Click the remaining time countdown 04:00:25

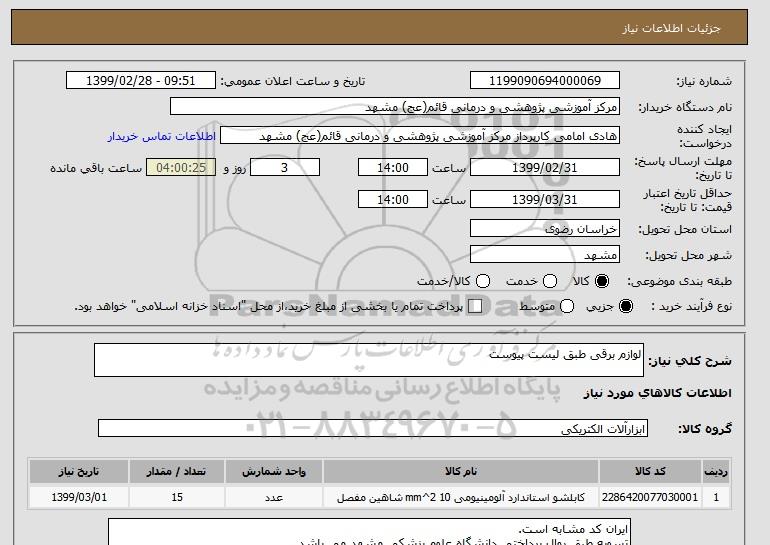[x=181, y=167]
